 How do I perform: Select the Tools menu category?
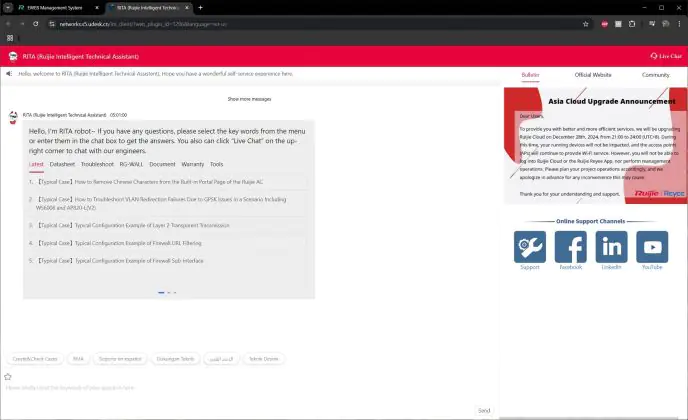click(x=216, y=164)
